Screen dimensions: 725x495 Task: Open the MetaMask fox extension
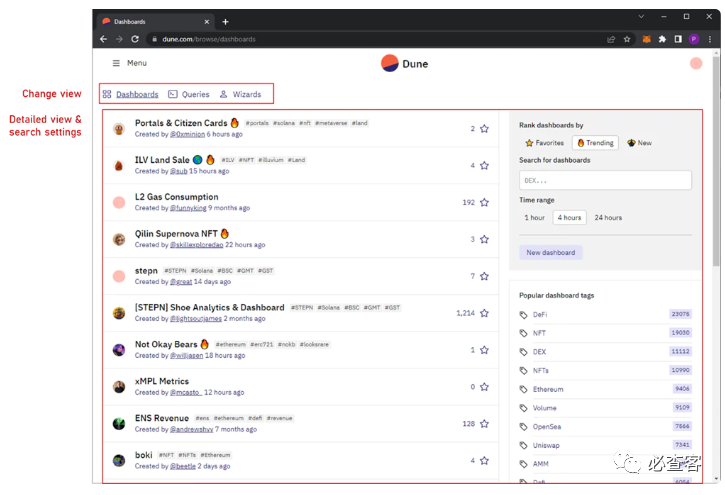point(646,39)
